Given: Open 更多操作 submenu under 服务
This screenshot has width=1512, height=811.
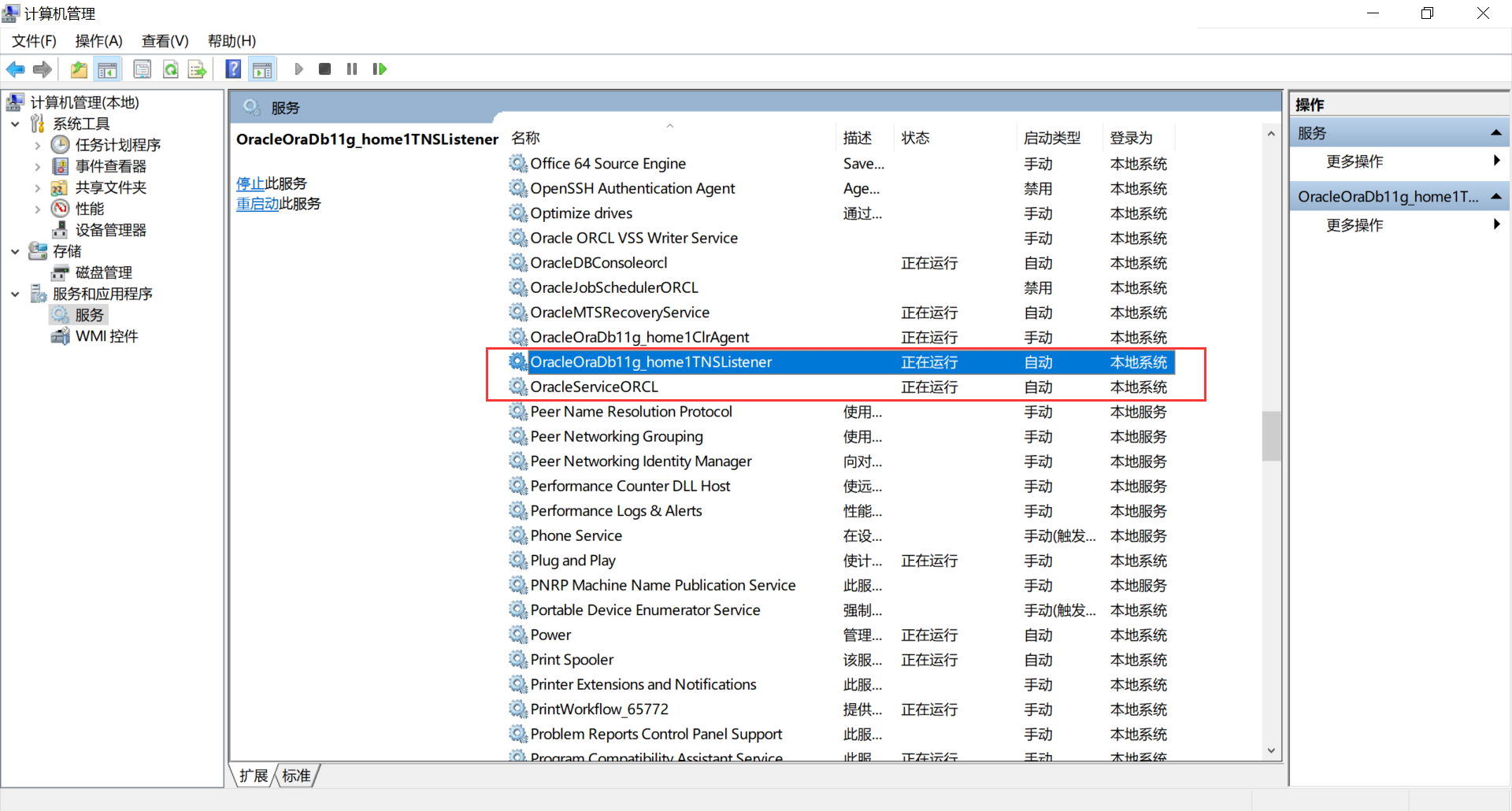Looking at the screenshot, I should click(1399, 161).
